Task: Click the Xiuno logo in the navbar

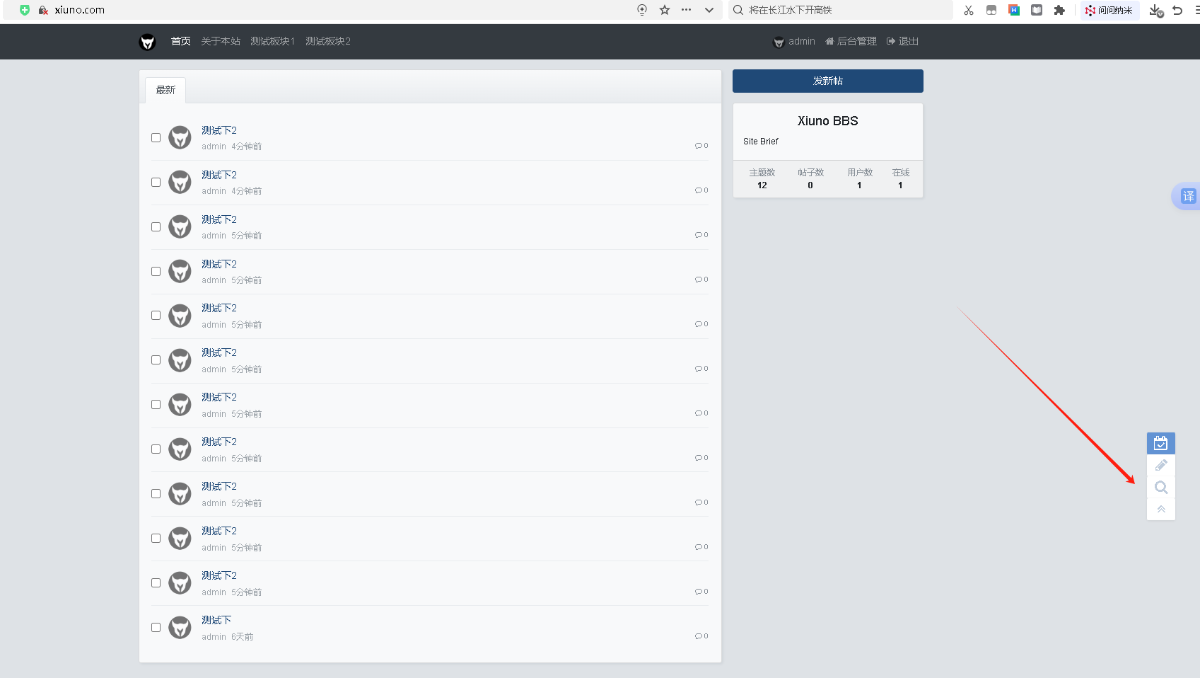Action: coord(147,42)
